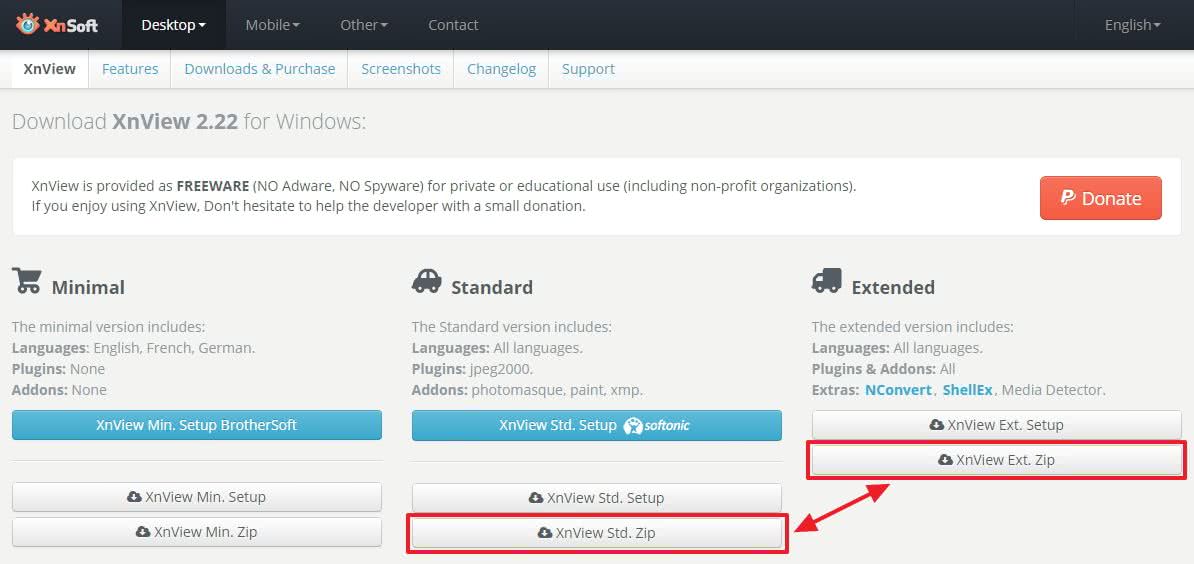Click the XnSoft logo icon
The width and height of the screenshot is (1194, 564).
27,24
